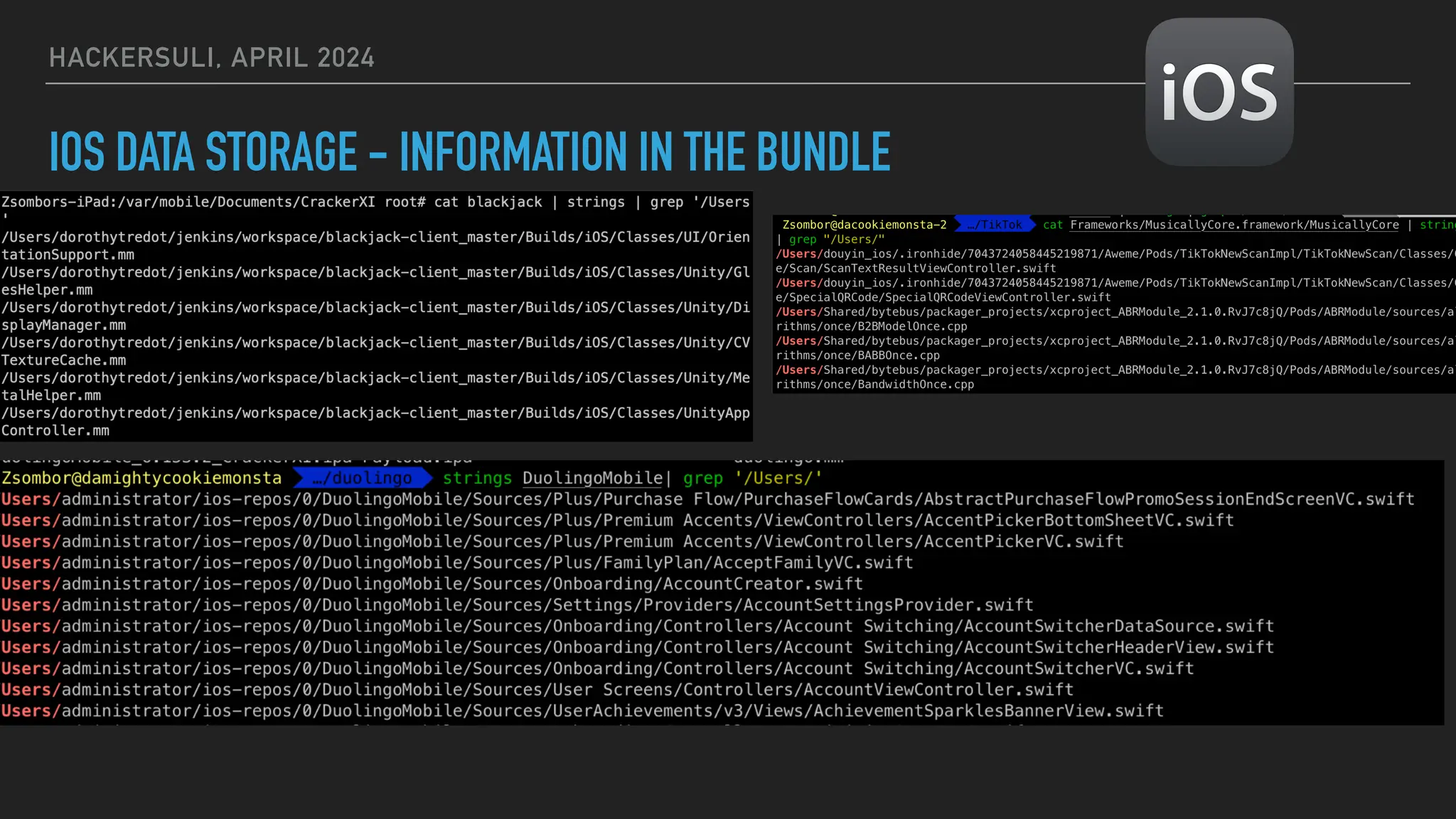Select the AccountViewController.swift line

coord(537,690)
